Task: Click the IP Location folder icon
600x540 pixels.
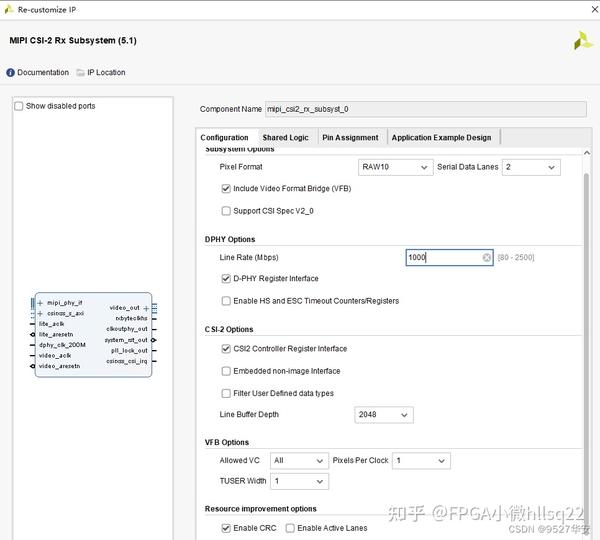Action: [x=80, y=72]
